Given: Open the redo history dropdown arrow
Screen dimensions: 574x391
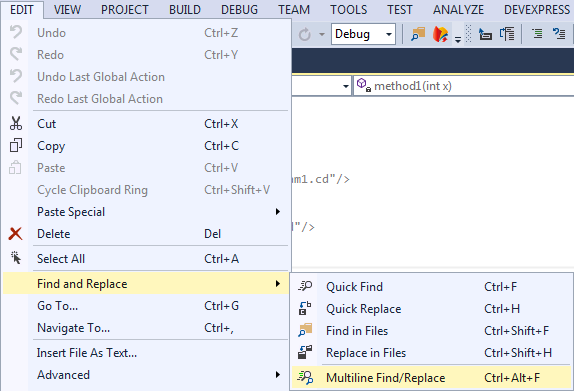Looking at the screenshot, I should point(322,34).
